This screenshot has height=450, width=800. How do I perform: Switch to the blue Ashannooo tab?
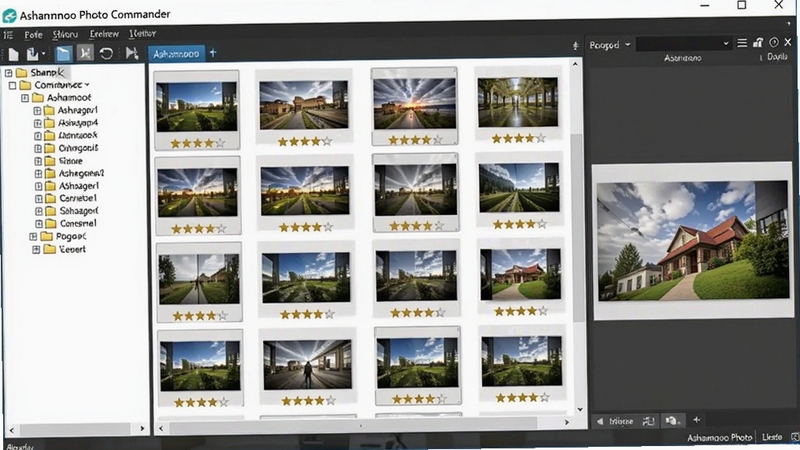(x=176, y=54)
